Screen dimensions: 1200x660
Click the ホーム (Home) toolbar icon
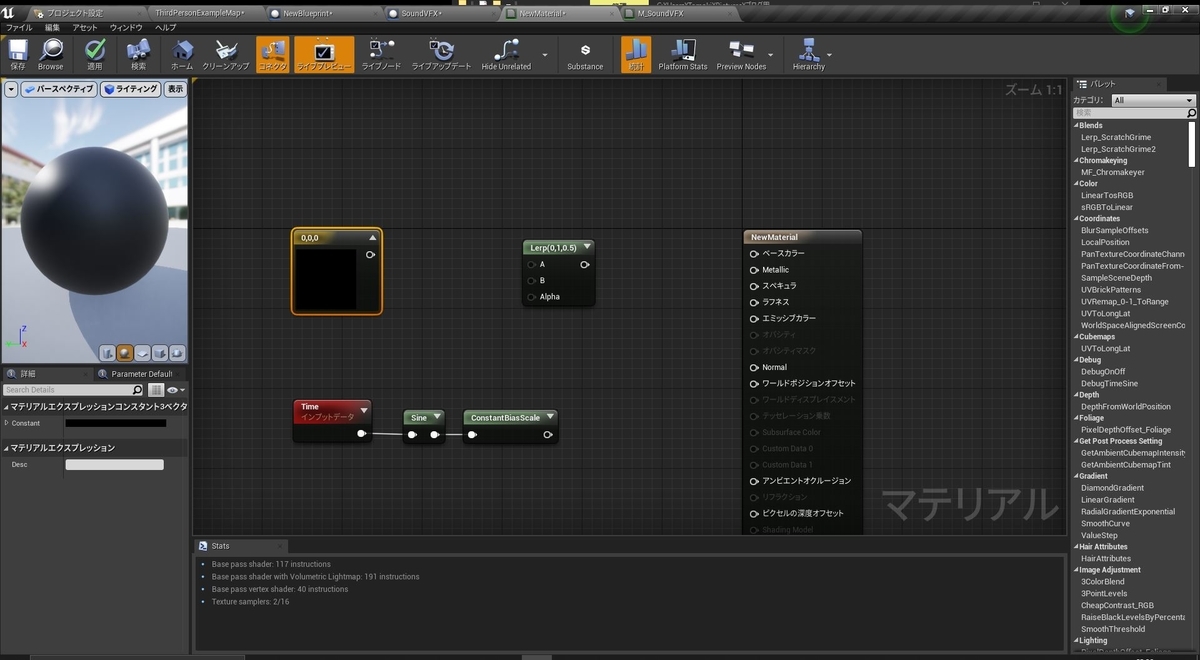point(182,53)
